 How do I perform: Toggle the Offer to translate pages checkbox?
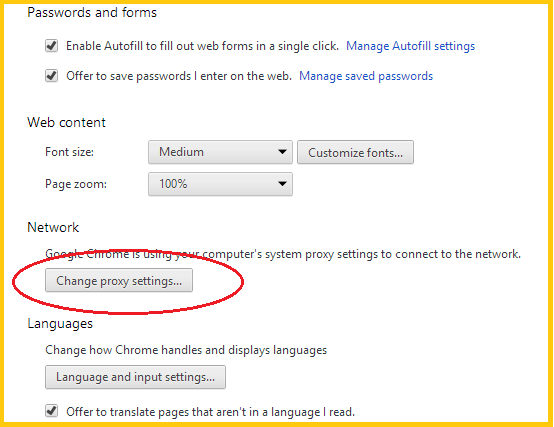coord(52,411)
